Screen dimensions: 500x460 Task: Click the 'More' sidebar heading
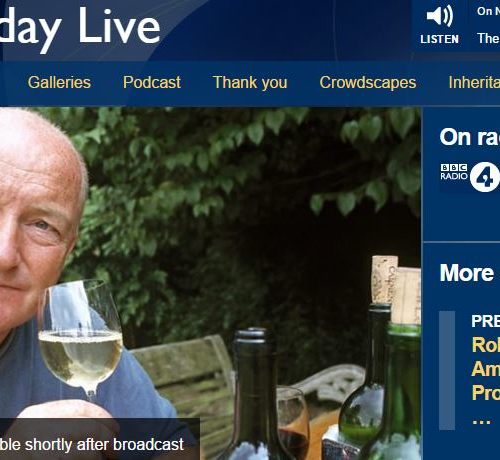[467, 273]
